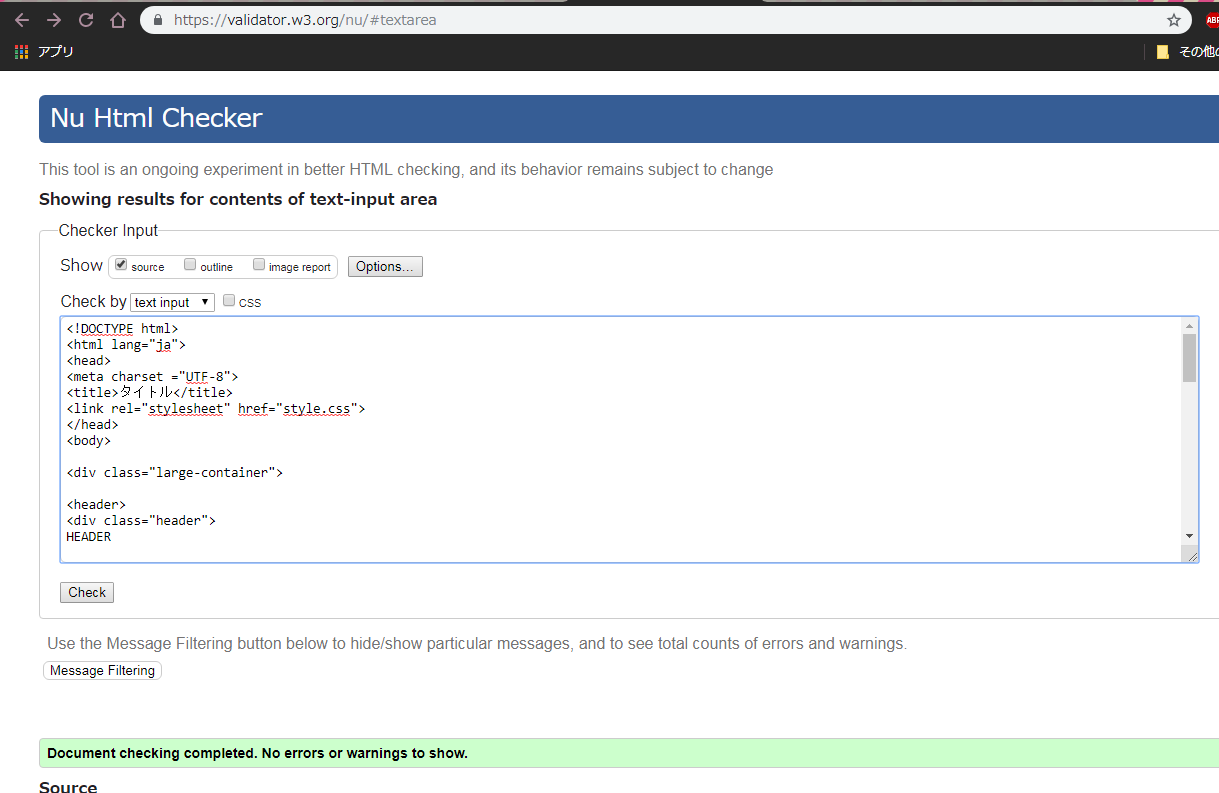Click the Nu Html Checker heading link
1219x793 pixels.
156,118
